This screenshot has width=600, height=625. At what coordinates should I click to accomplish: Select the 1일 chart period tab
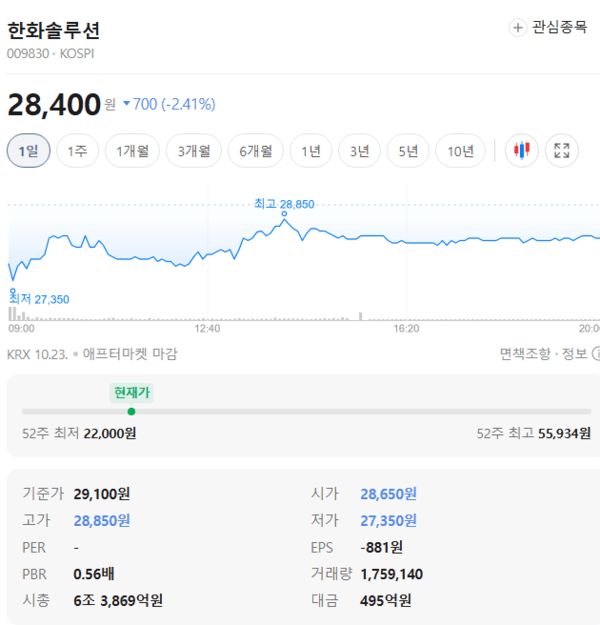(29, 151)
